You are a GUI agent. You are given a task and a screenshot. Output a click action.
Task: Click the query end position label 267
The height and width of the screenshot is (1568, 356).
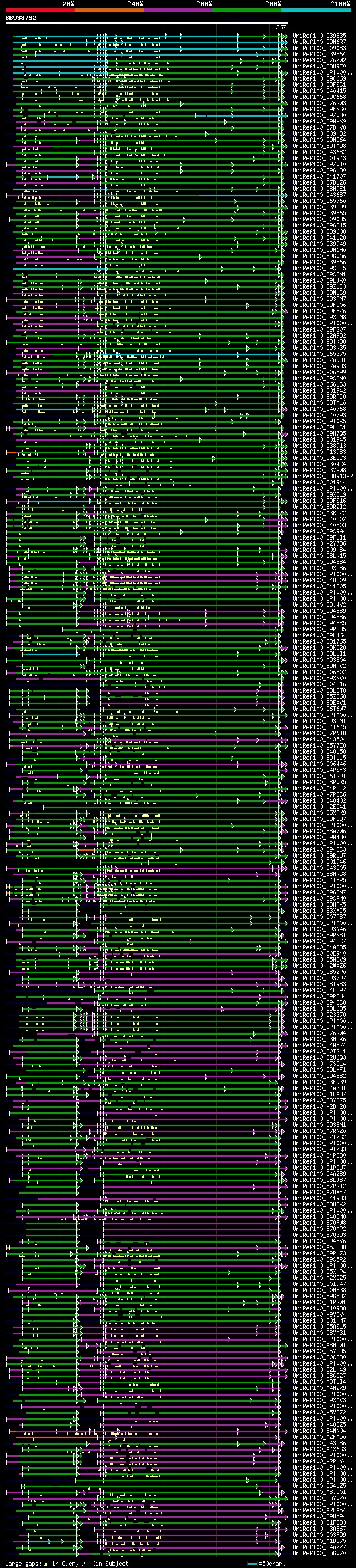click(x=281, y=27)
